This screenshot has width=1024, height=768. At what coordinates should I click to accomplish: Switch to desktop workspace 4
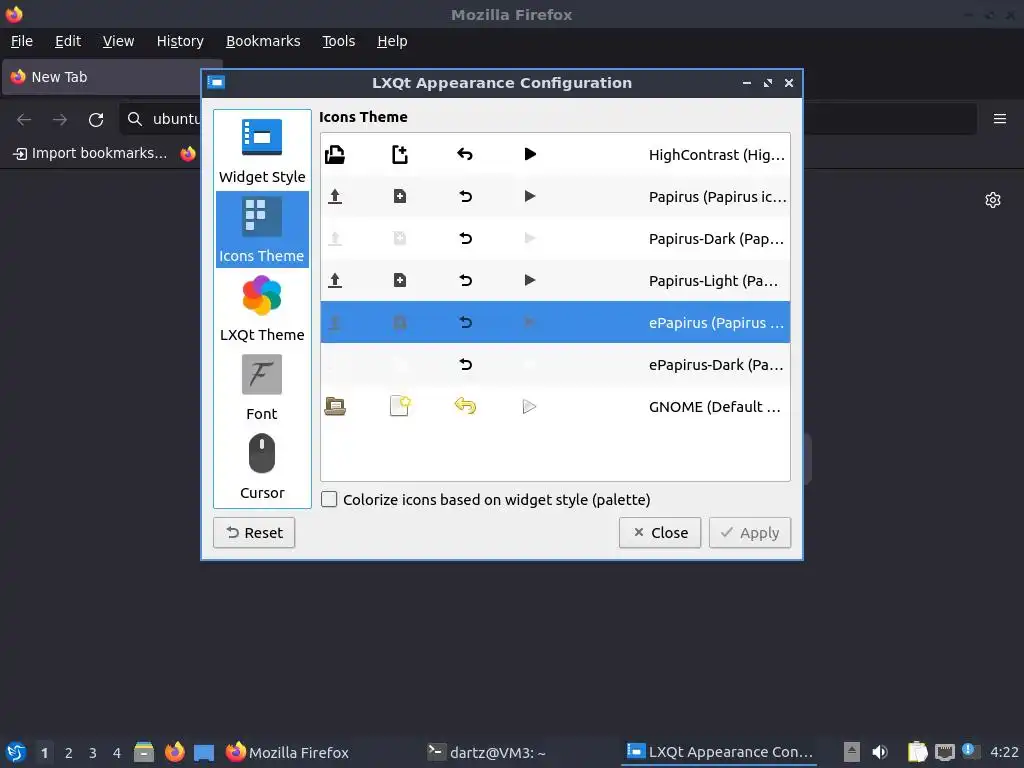(117, 753)
